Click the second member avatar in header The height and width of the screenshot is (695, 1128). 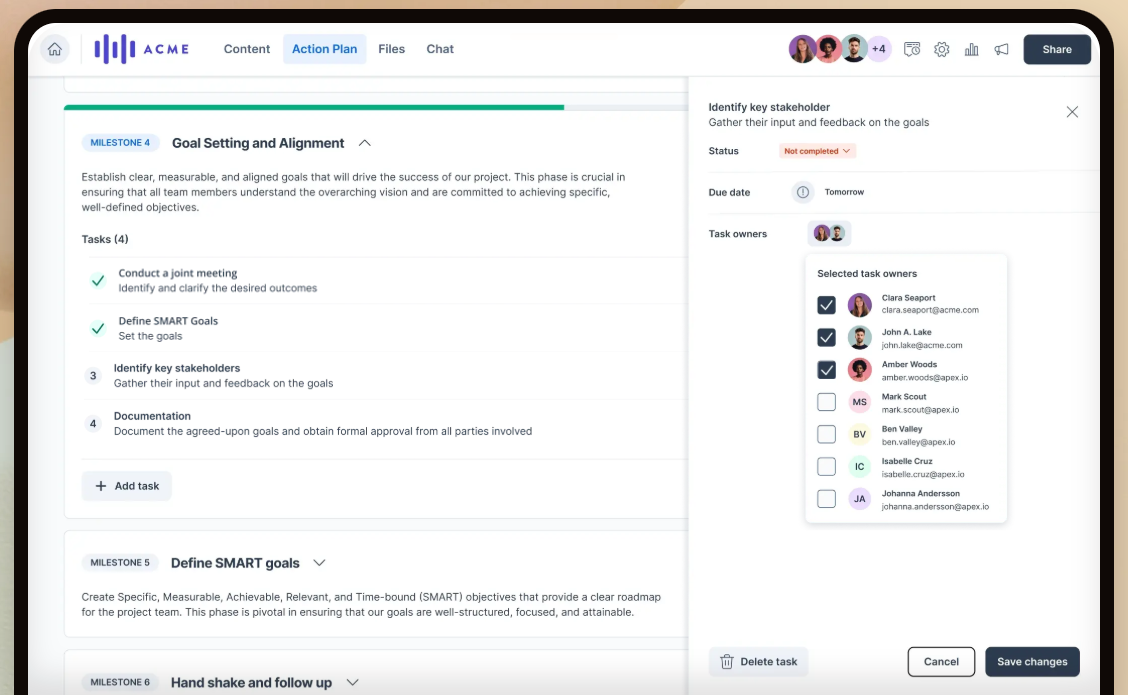pos(828,49)
